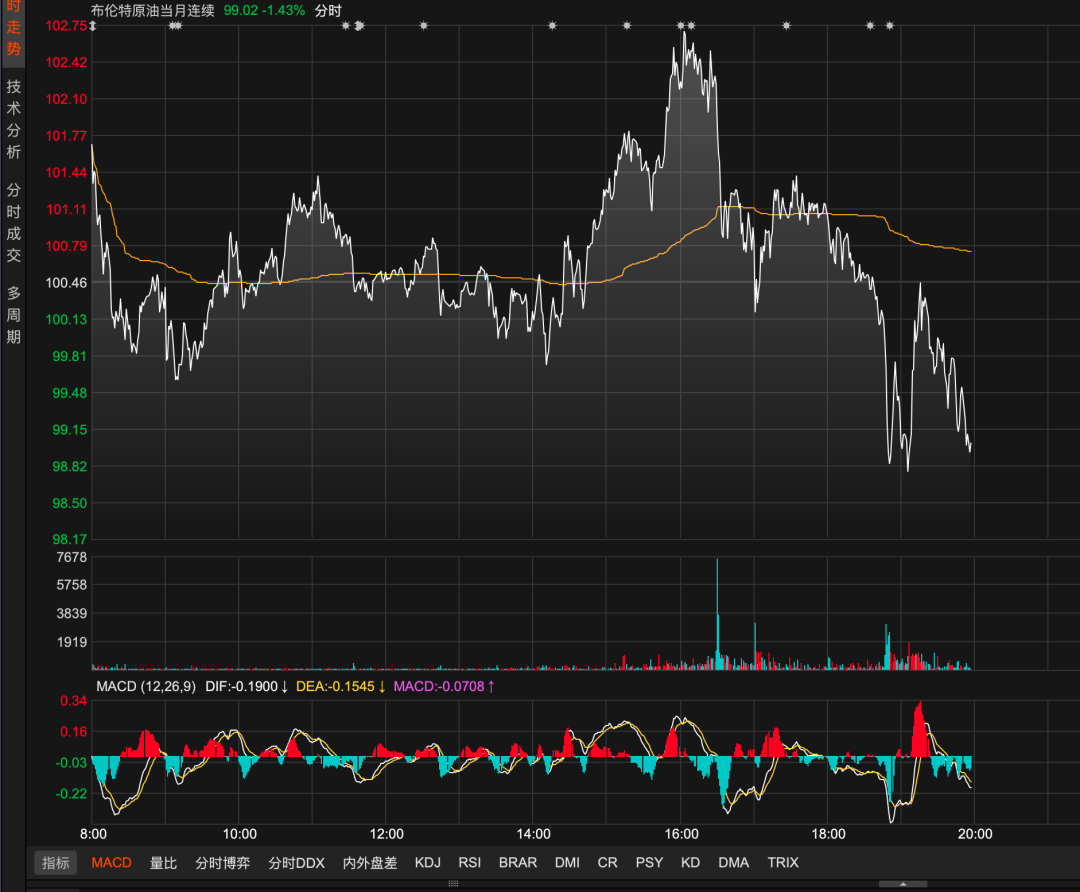This screenshot has width=1080, height=892.
Task: Click the star event marker above 12:30
Action: [424, 25]
